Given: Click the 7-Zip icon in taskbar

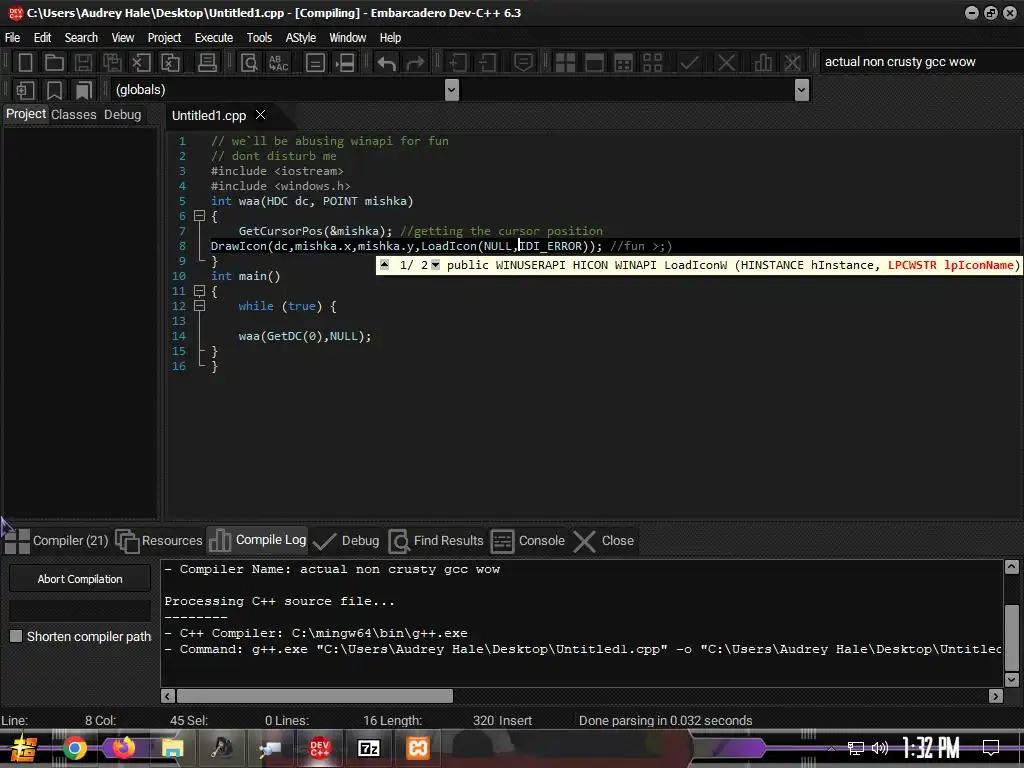Looking at the screenshot, I should 368,748.
